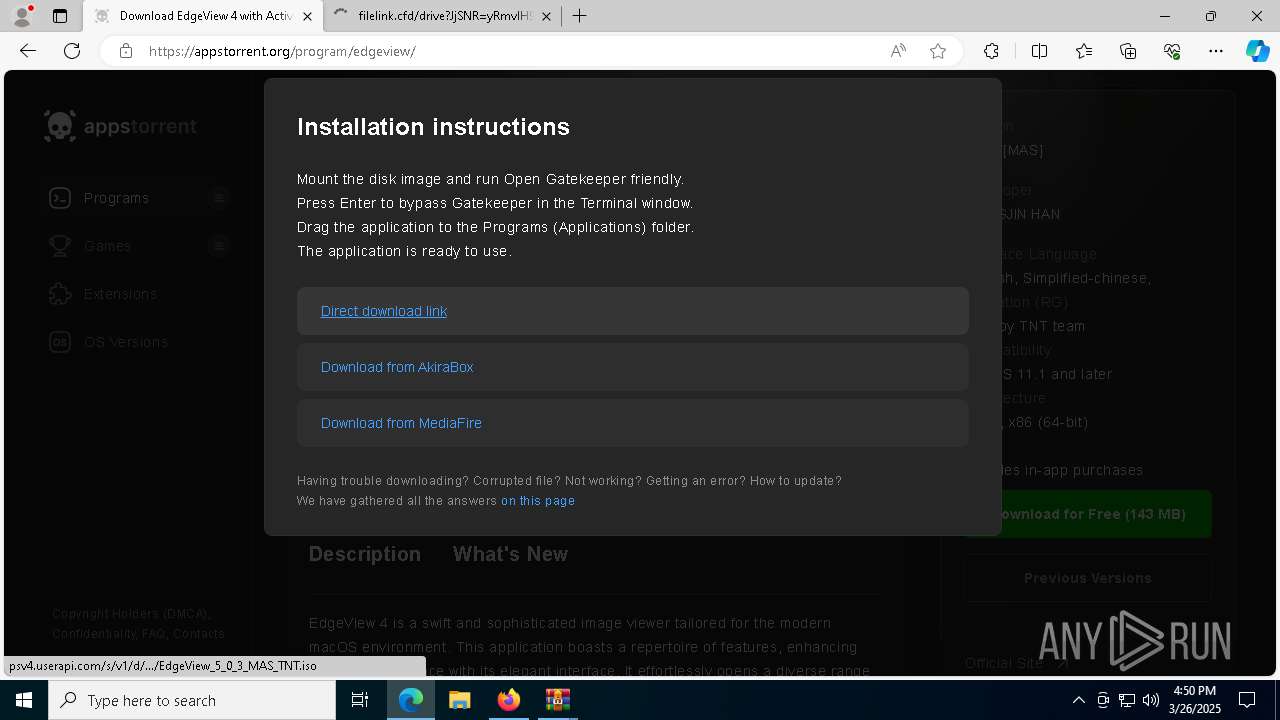This screenshot has width=1280, height=720.
Task: Open a new tab with plus button
Action: click(x=580, y=16)
